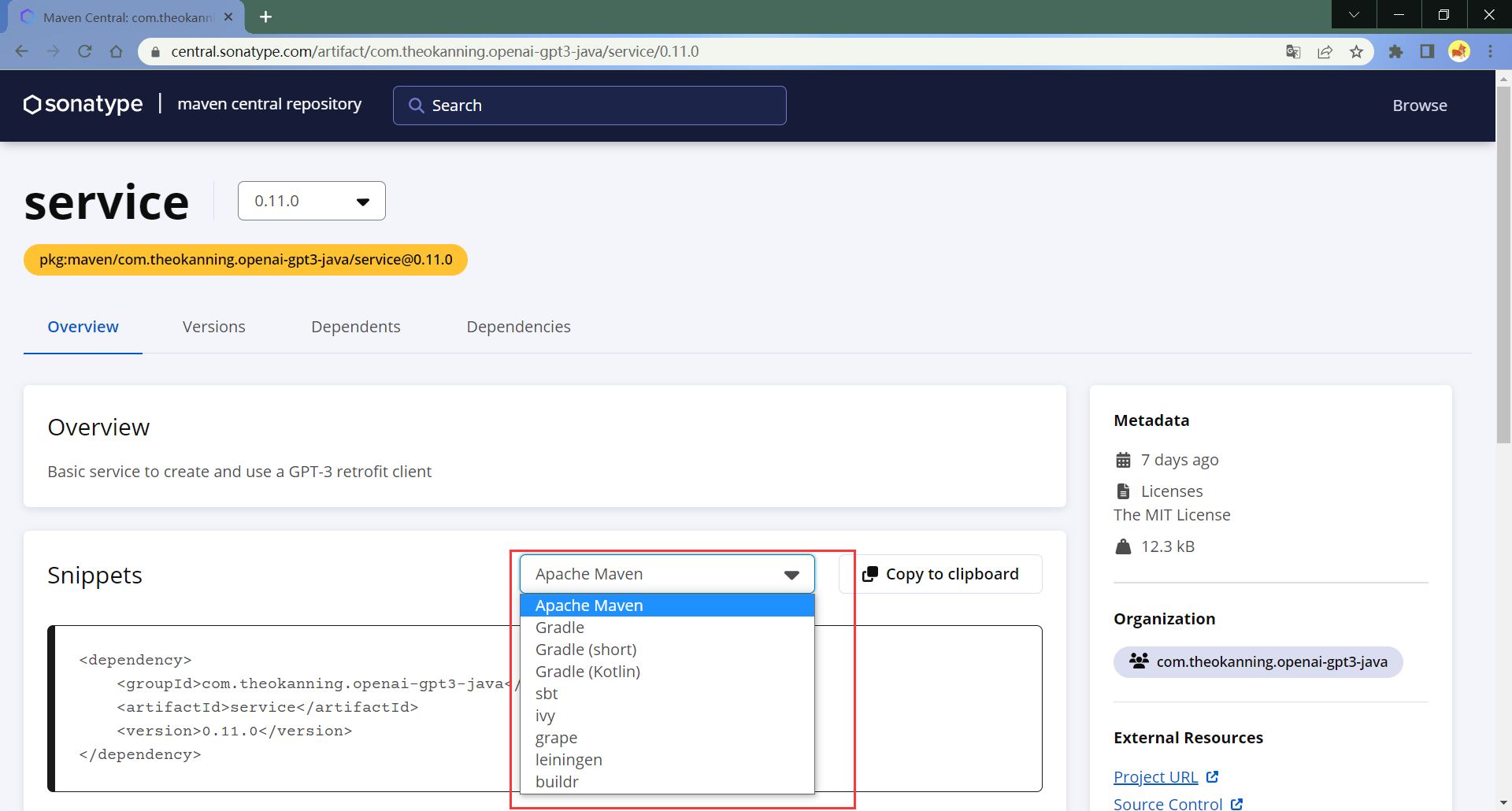This screenshot has height=811, width=1512.
Task: Click the search magnifier icon
Action: click(x=416, y=106)
